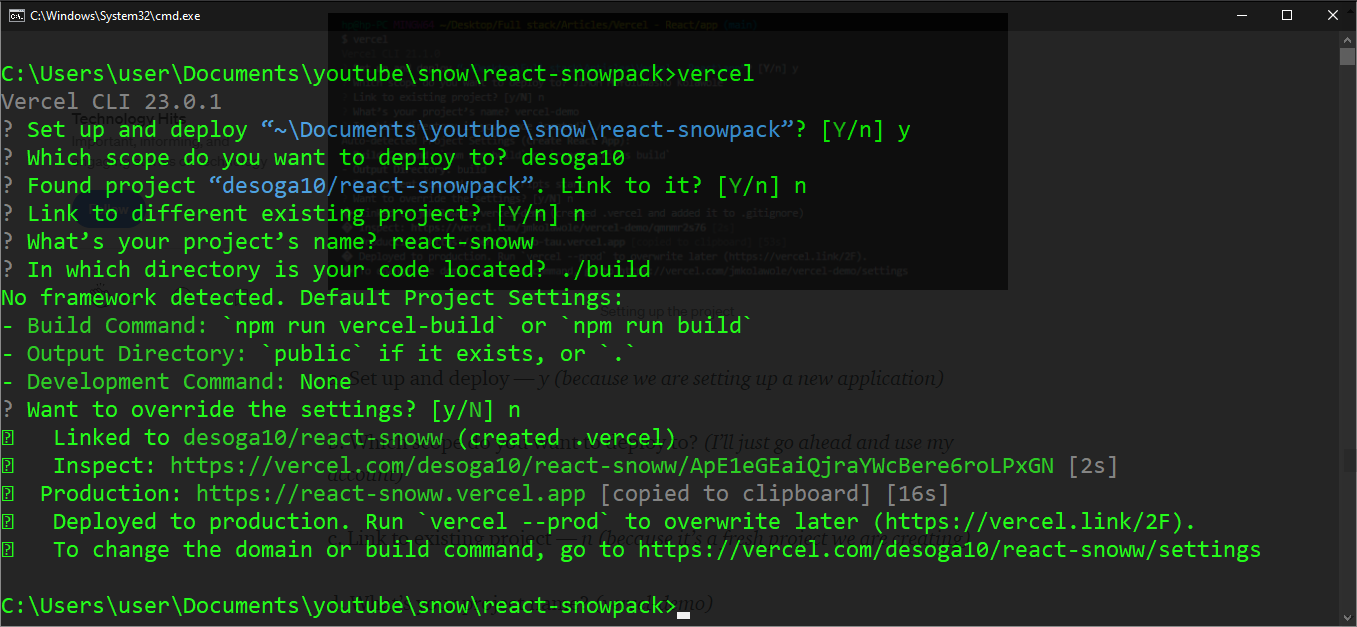Click the scrollbar down arrow
Viewport: 1357px width, 627px height.
(1347, 617)
